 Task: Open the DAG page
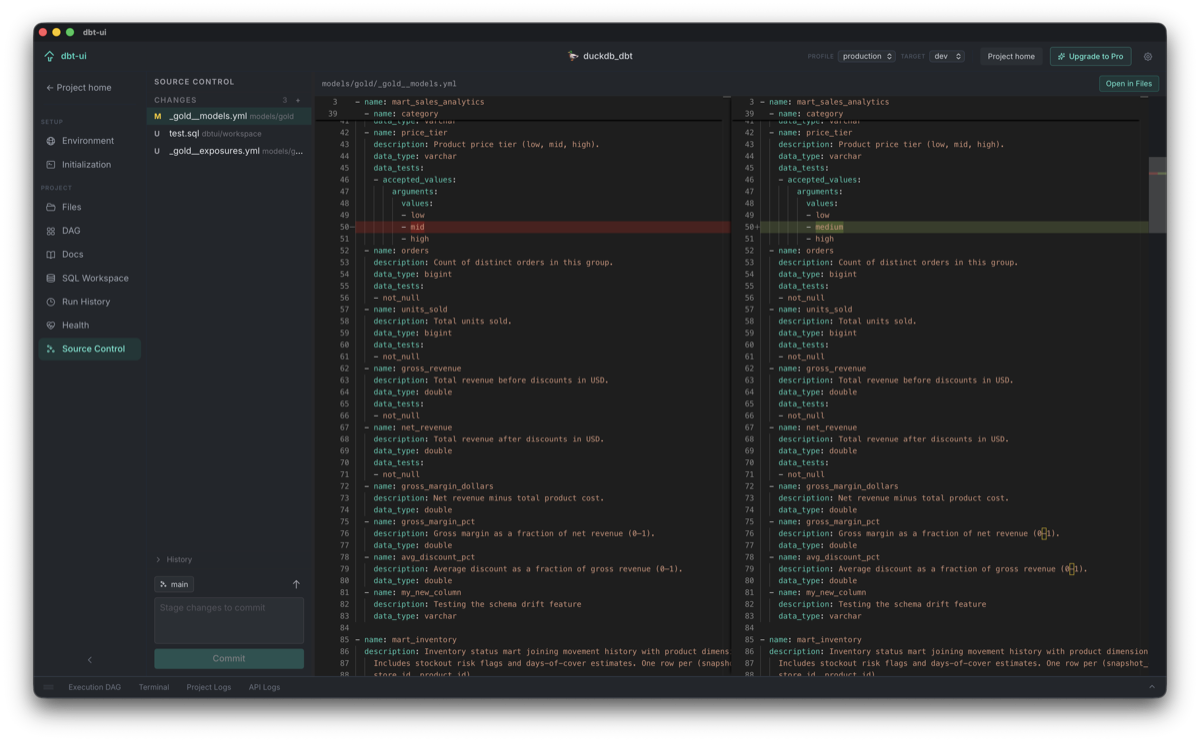point(89,231)
